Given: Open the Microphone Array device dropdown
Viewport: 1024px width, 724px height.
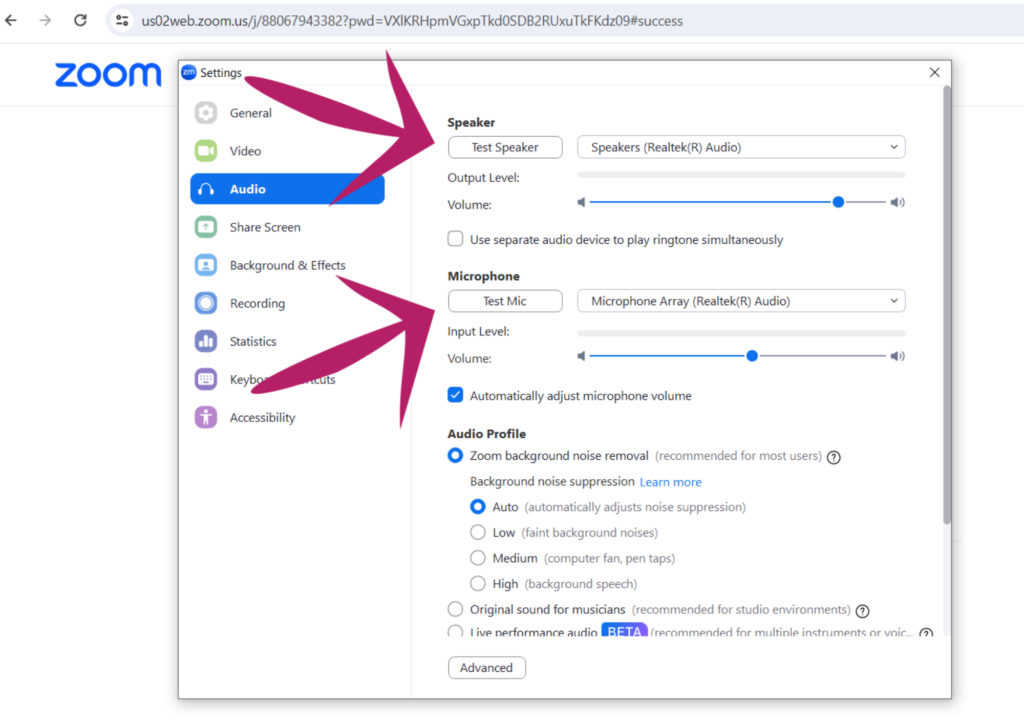Looking at the screenshot, I should (741, 301).
